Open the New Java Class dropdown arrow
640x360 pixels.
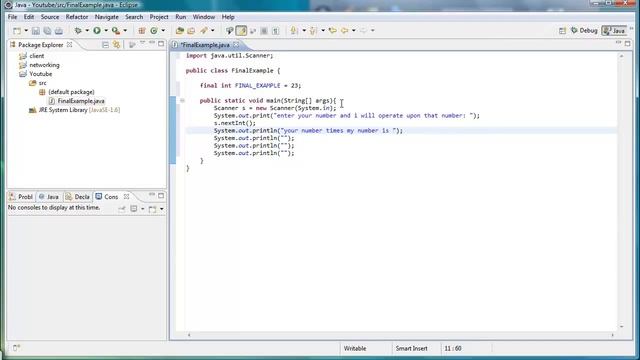[x=163, y=31]
